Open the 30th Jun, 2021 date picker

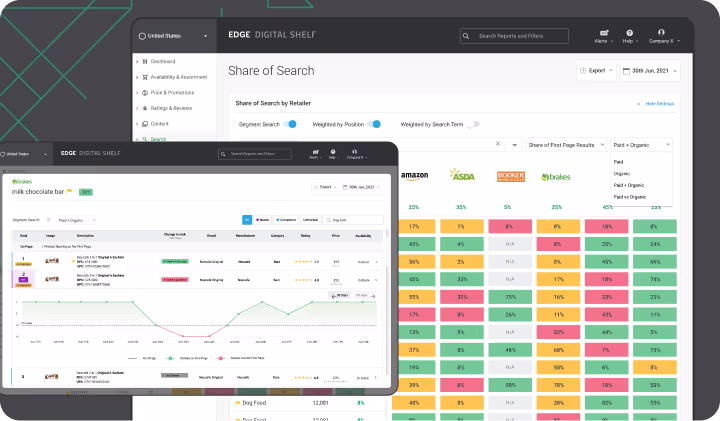coord(650,71)
